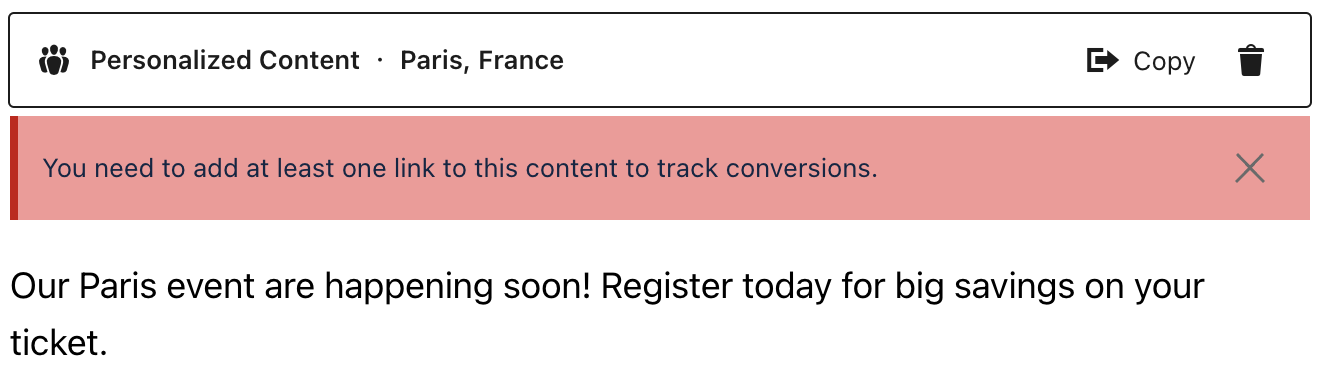This screenshot has width=1326, height=384.
Task: Click the Copy button label
Action: (1164, 62)
